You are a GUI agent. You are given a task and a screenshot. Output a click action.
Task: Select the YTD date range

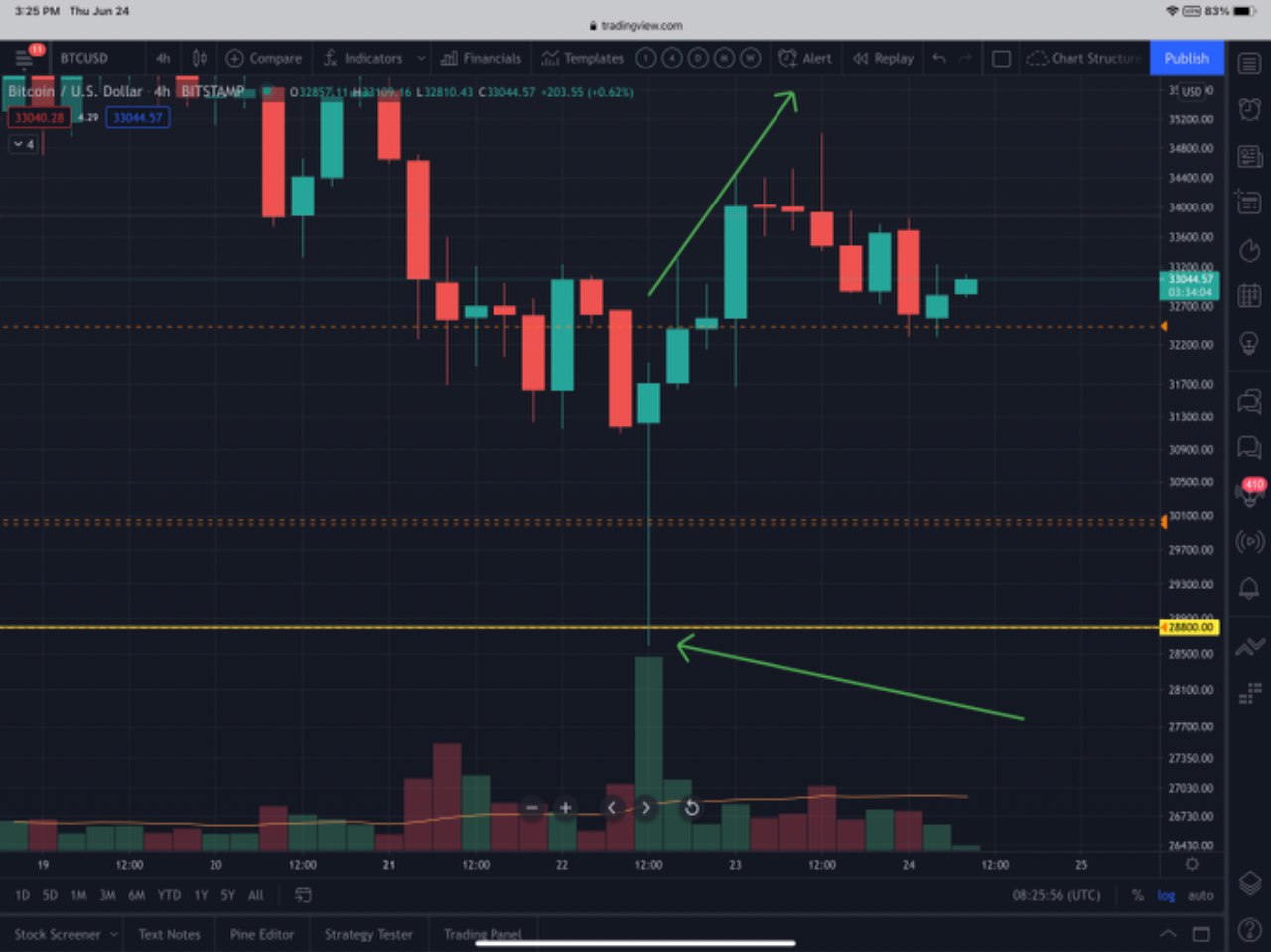169,895
